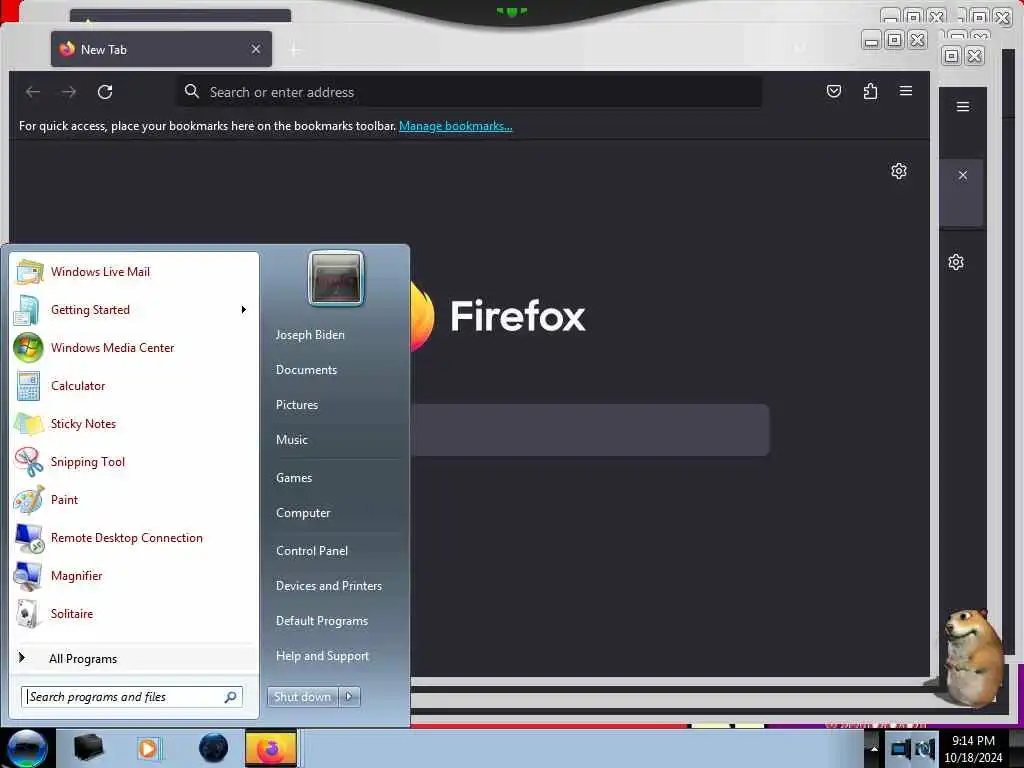Open Joseph Biden user folder
Image resolution: width=1024 pixels, height=768 pixels.
coord(310,334)
